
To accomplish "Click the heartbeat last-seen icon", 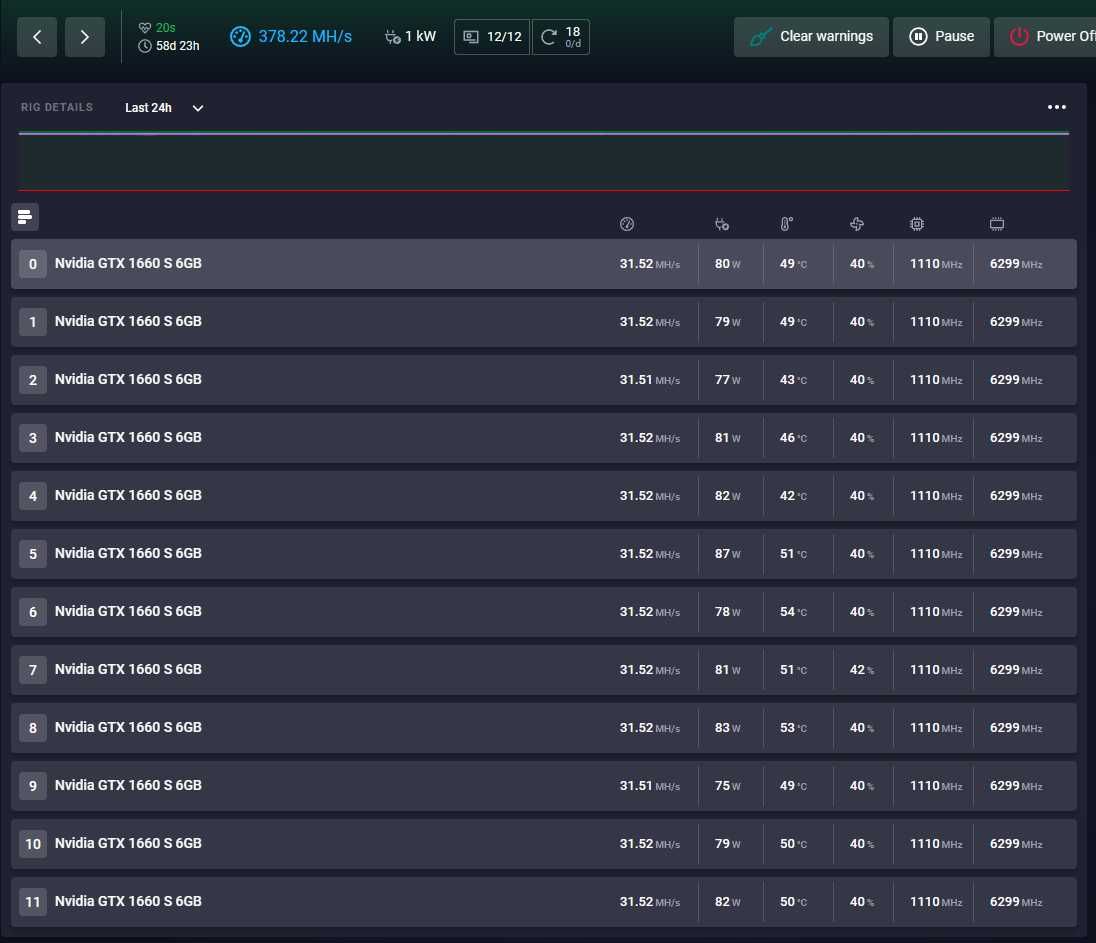I will click(x=145, y=28).
